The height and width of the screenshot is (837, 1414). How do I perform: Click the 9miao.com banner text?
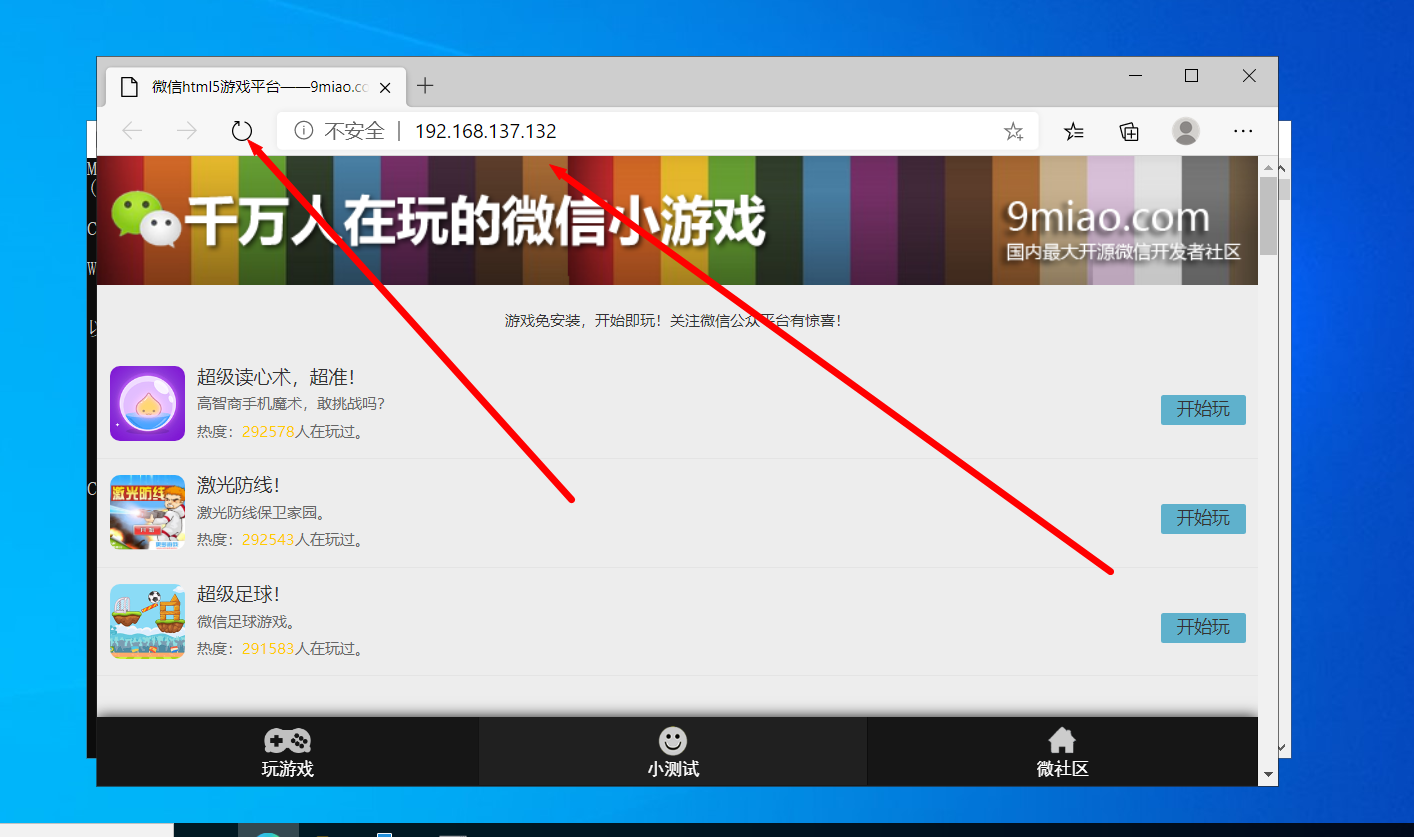point(1108,217)
